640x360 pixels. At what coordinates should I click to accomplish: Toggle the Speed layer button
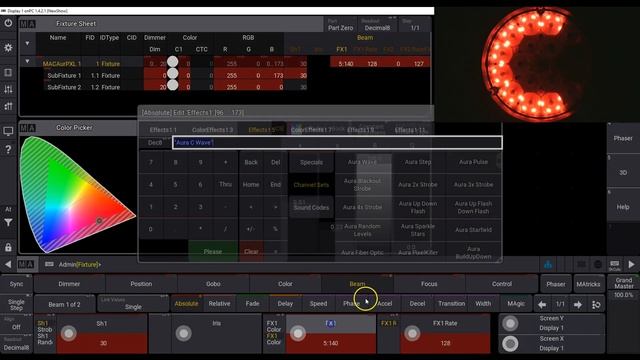318,304
